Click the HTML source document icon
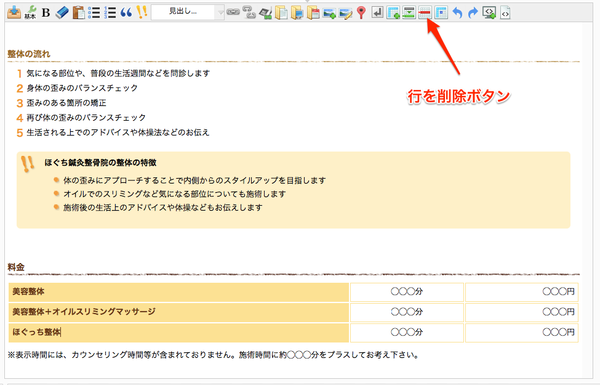This screenshot has width=600, height=385. coord(505,13)
